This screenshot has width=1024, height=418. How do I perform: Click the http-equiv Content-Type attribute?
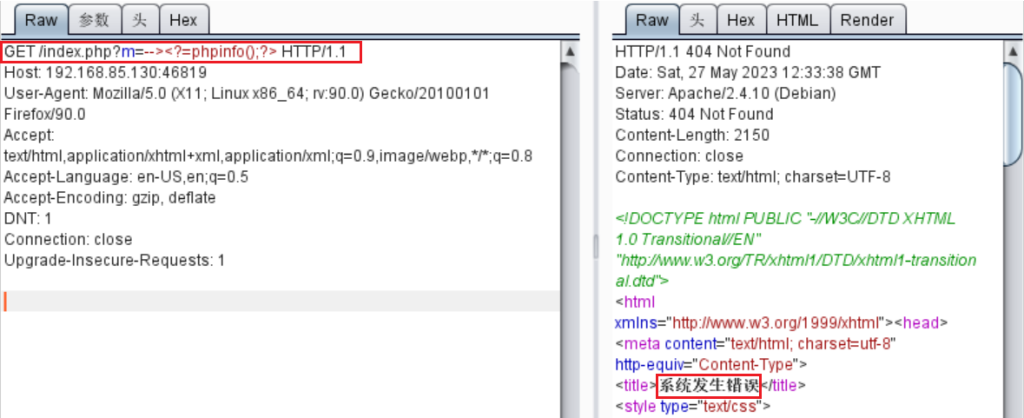click(711, 365)
